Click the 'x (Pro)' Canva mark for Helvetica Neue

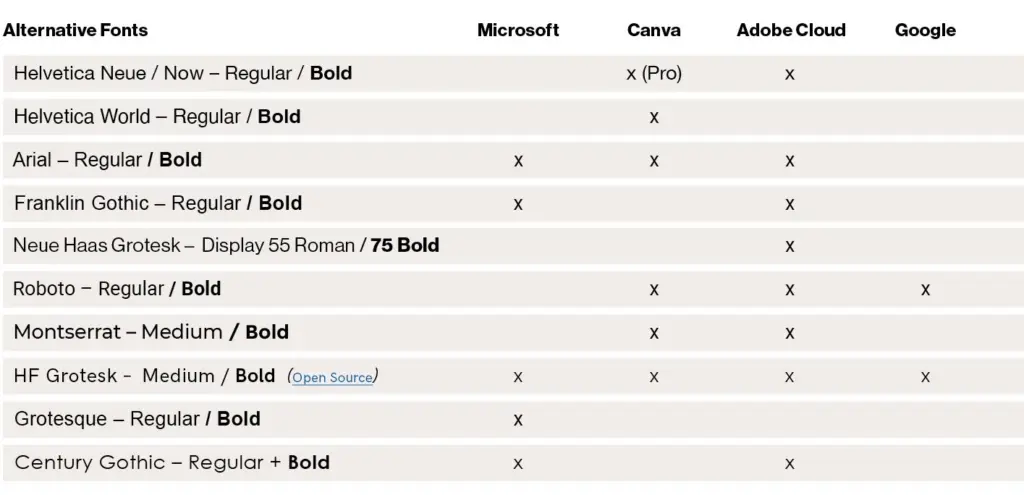pyautogui.click(x=654, y=74)
